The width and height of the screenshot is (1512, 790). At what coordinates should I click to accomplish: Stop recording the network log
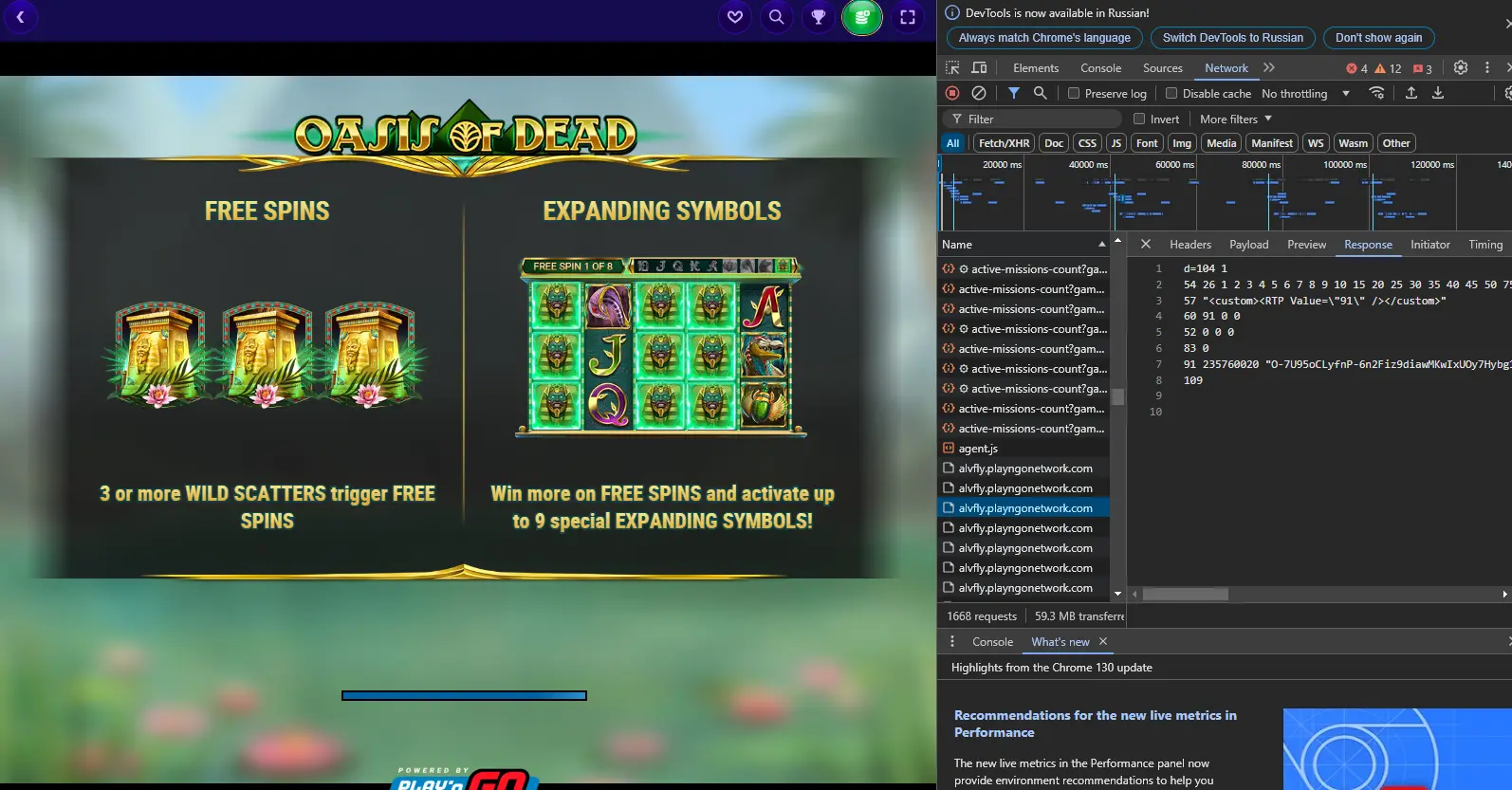pos(952,93)
